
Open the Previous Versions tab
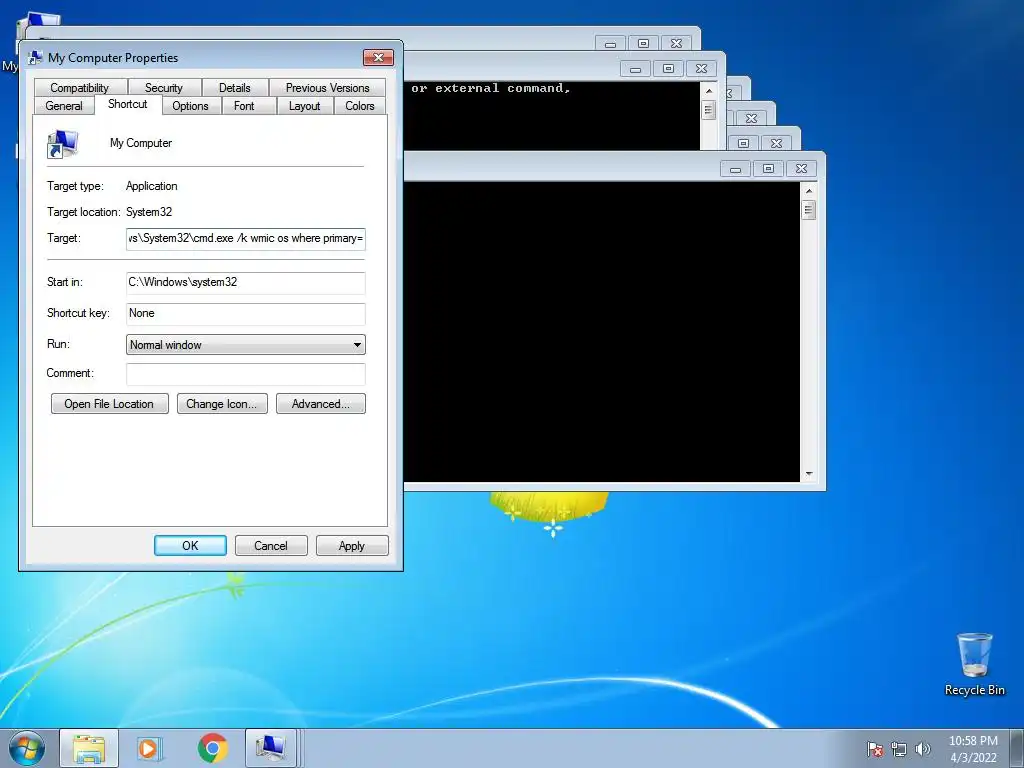[327, 88]
